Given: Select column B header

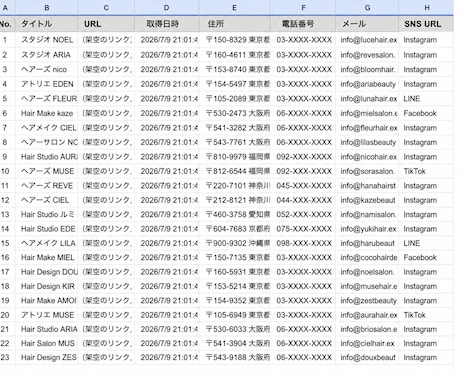Looking at the screenshot, I should (x=47, y=7).
